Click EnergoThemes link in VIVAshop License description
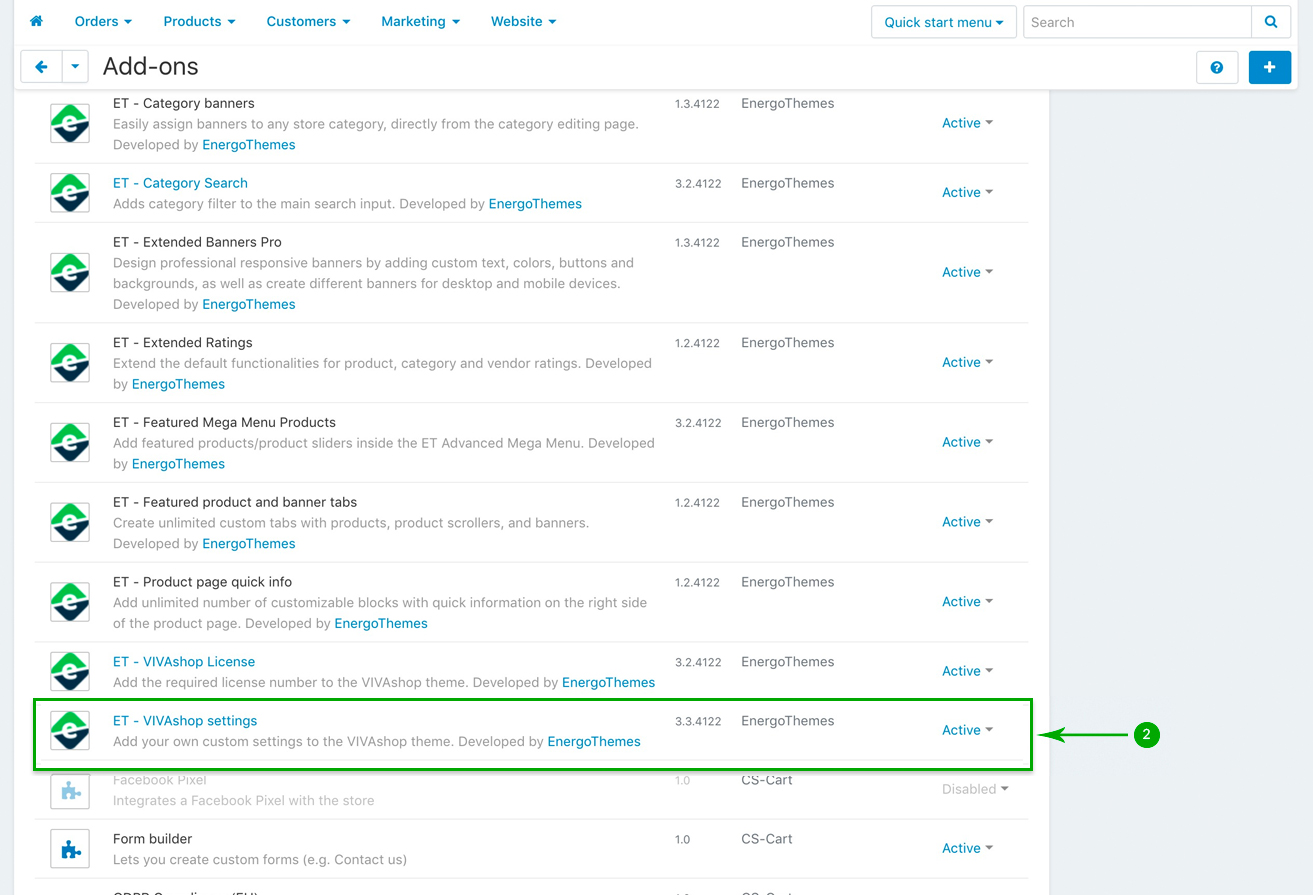Viewport: 1313px width, 895px height. point(608,683)
